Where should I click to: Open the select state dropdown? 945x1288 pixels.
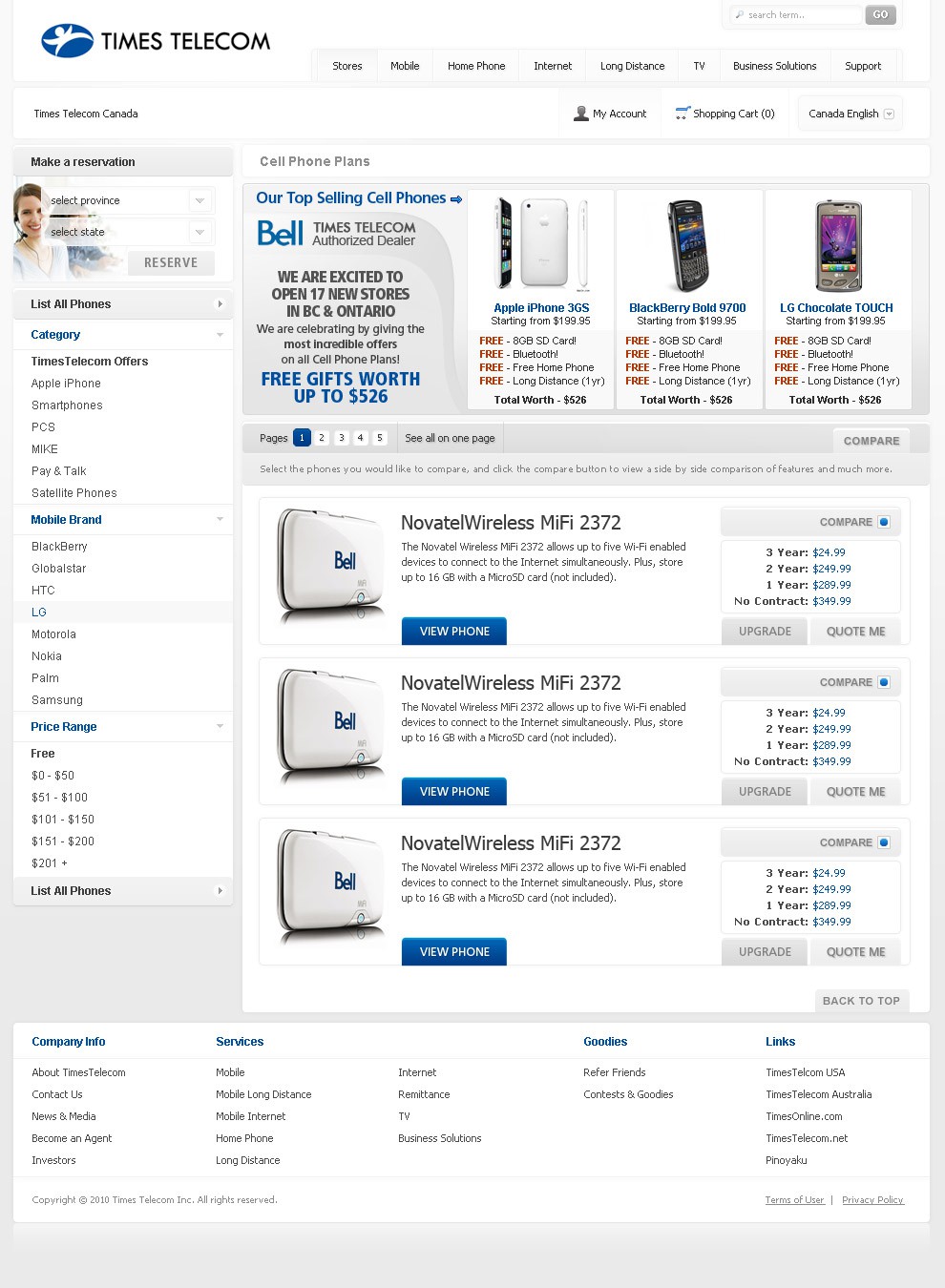(128, 232)
